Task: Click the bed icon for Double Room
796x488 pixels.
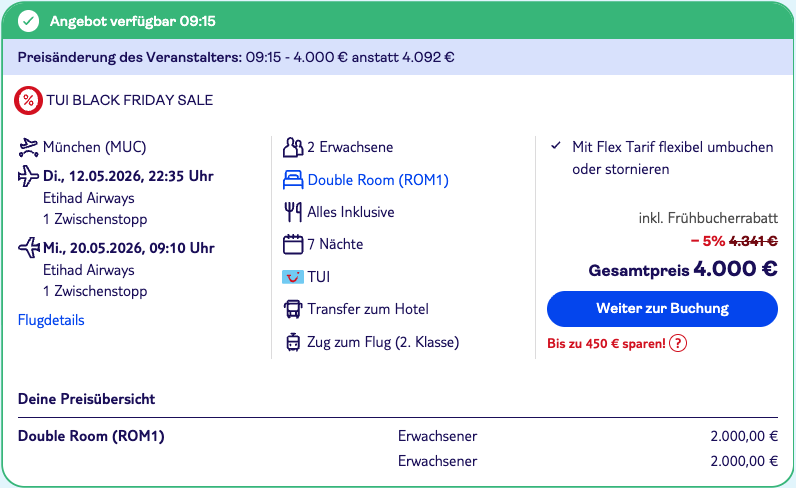Action: (x=293, y=180)
